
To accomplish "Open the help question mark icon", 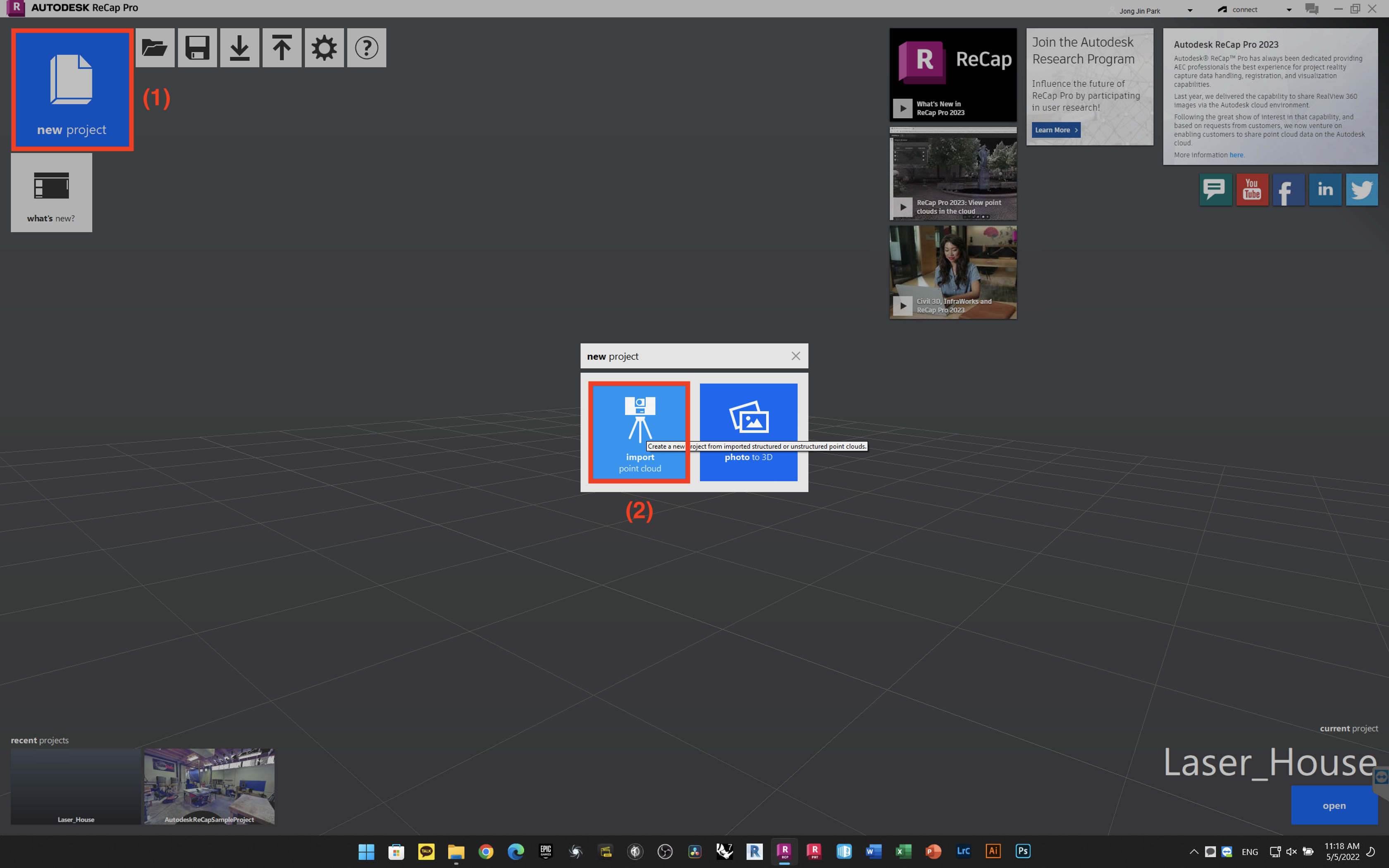I will point(367,48).
